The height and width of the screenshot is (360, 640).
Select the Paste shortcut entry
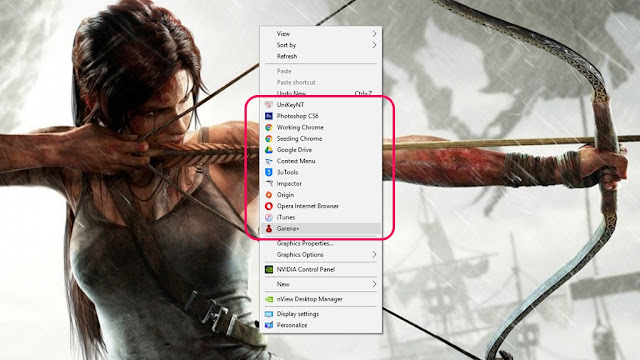tap(321, 82)
